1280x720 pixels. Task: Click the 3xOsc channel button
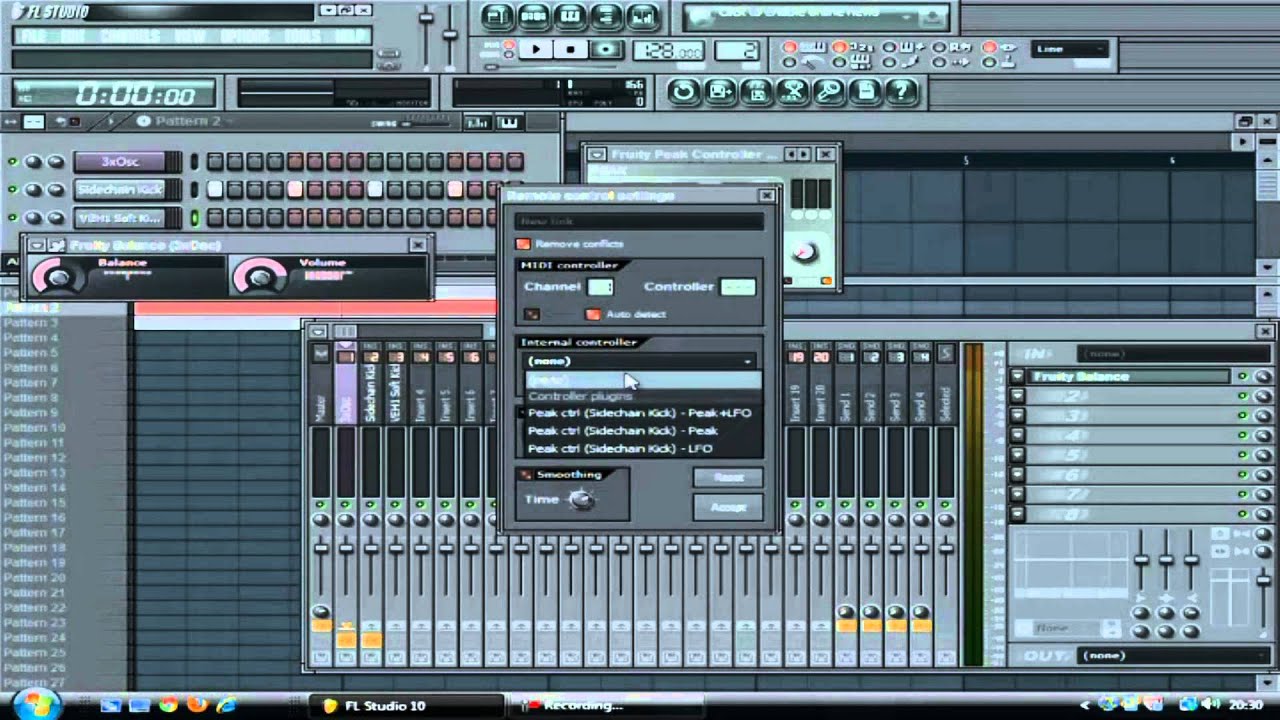119,162
